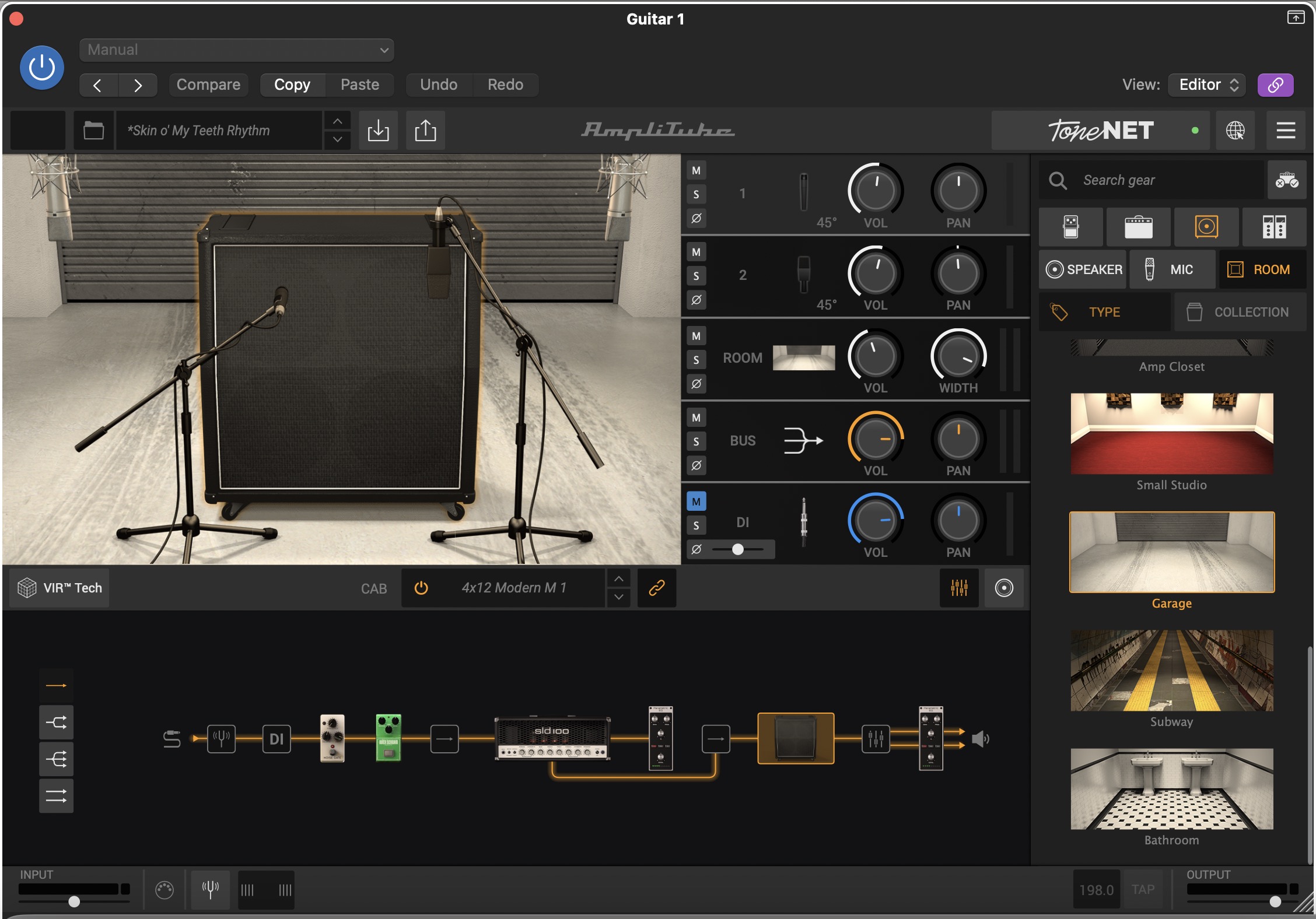Click the export share preset icon

point(425,130)
